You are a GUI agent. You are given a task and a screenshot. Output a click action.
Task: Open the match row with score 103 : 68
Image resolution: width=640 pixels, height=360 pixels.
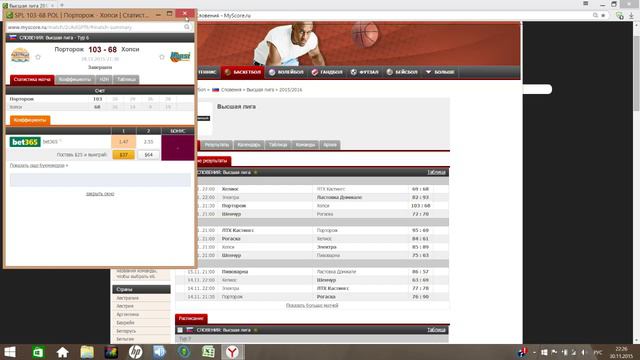coord(312,206)
